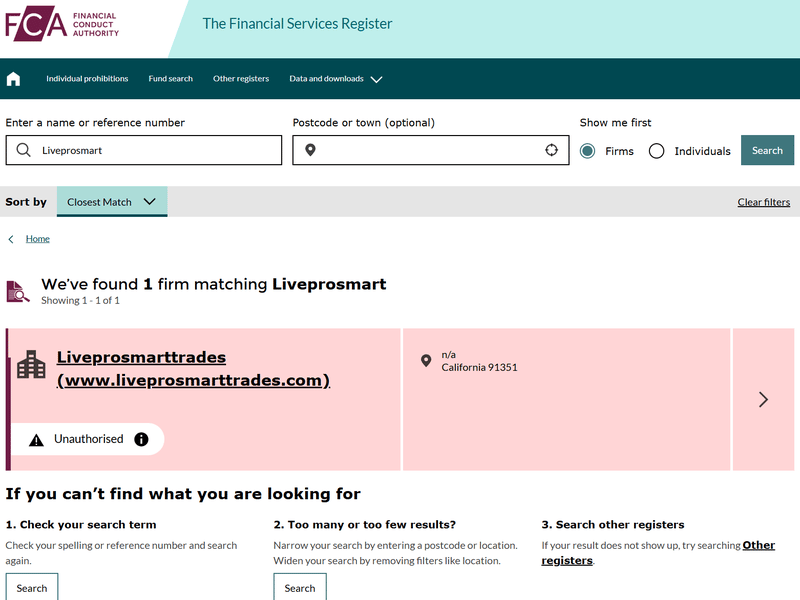Open Fund search page

point(170,79)
